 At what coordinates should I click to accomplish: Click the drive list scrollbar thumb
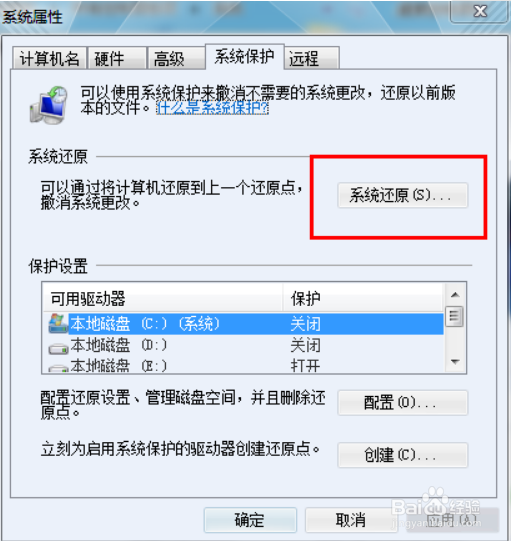pyautogui.click(x=454, y=316)
